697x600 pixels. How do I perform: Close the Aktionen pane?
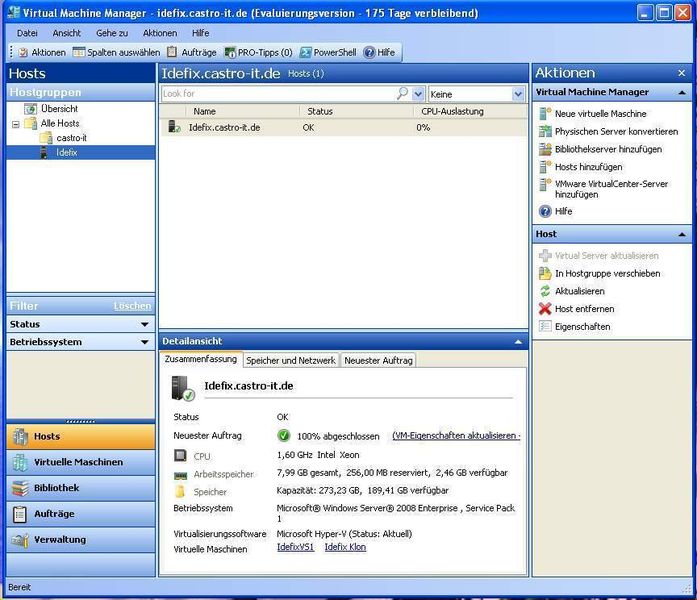click(681, 73)
